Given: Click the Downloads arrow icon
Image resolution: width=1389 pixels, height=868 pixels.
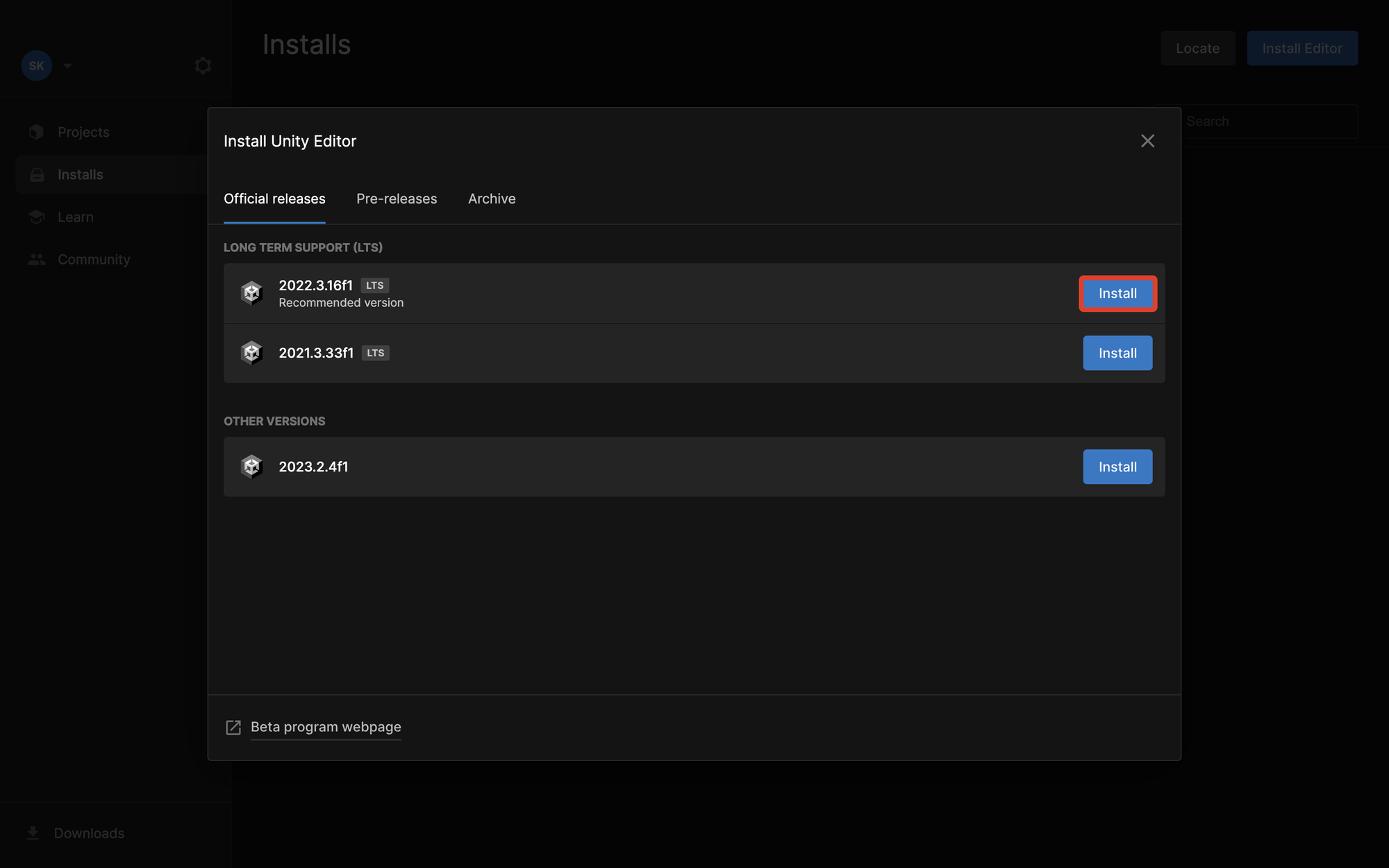Looking at the screenshot, I should click(33, 833).
